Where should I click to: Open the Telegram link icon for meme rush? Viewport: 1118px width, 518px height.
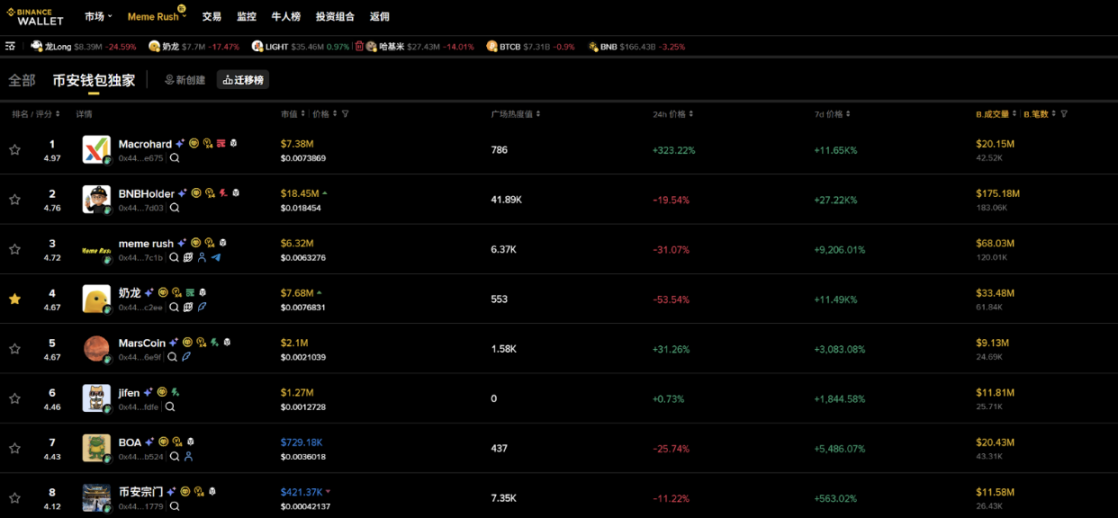pyautogui.click(x=216, y=258)
